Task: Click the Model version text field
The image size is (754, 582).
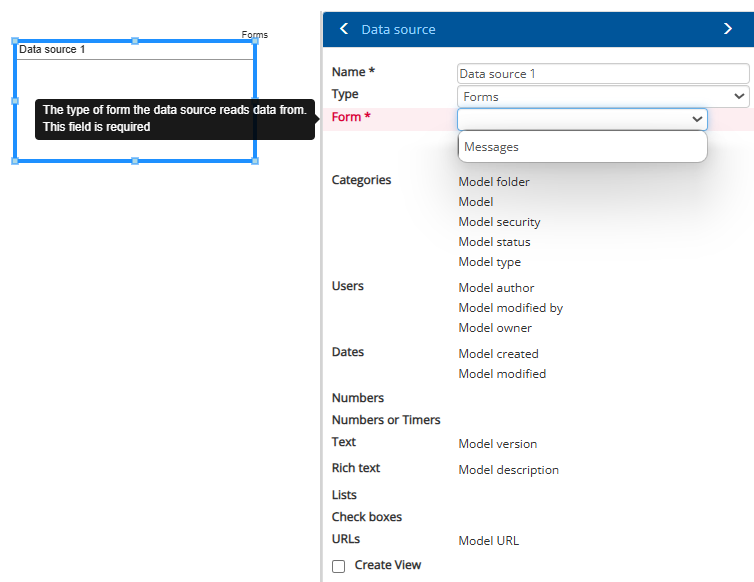Action: coord(497,444)
